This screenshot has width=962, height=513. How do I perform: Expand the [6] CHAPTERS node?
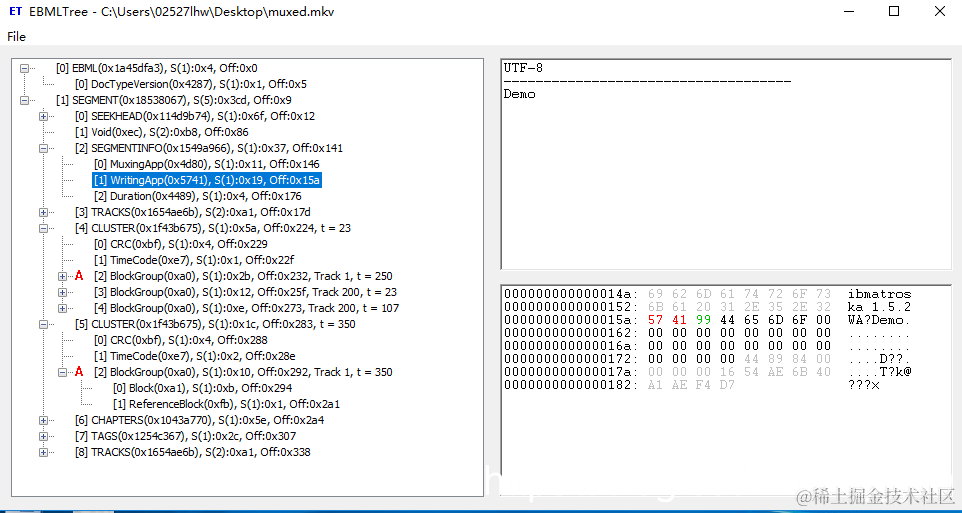click(x=44, y=420)
